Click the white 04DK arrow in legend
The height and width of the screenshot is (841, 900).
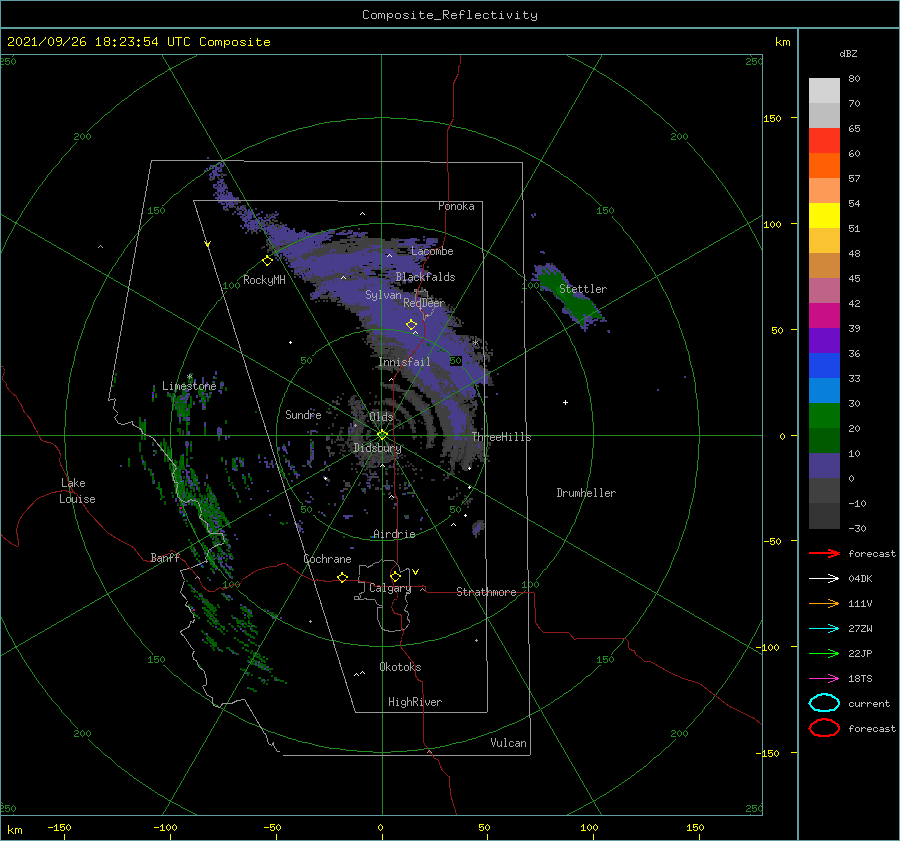[x=824, y=579]
